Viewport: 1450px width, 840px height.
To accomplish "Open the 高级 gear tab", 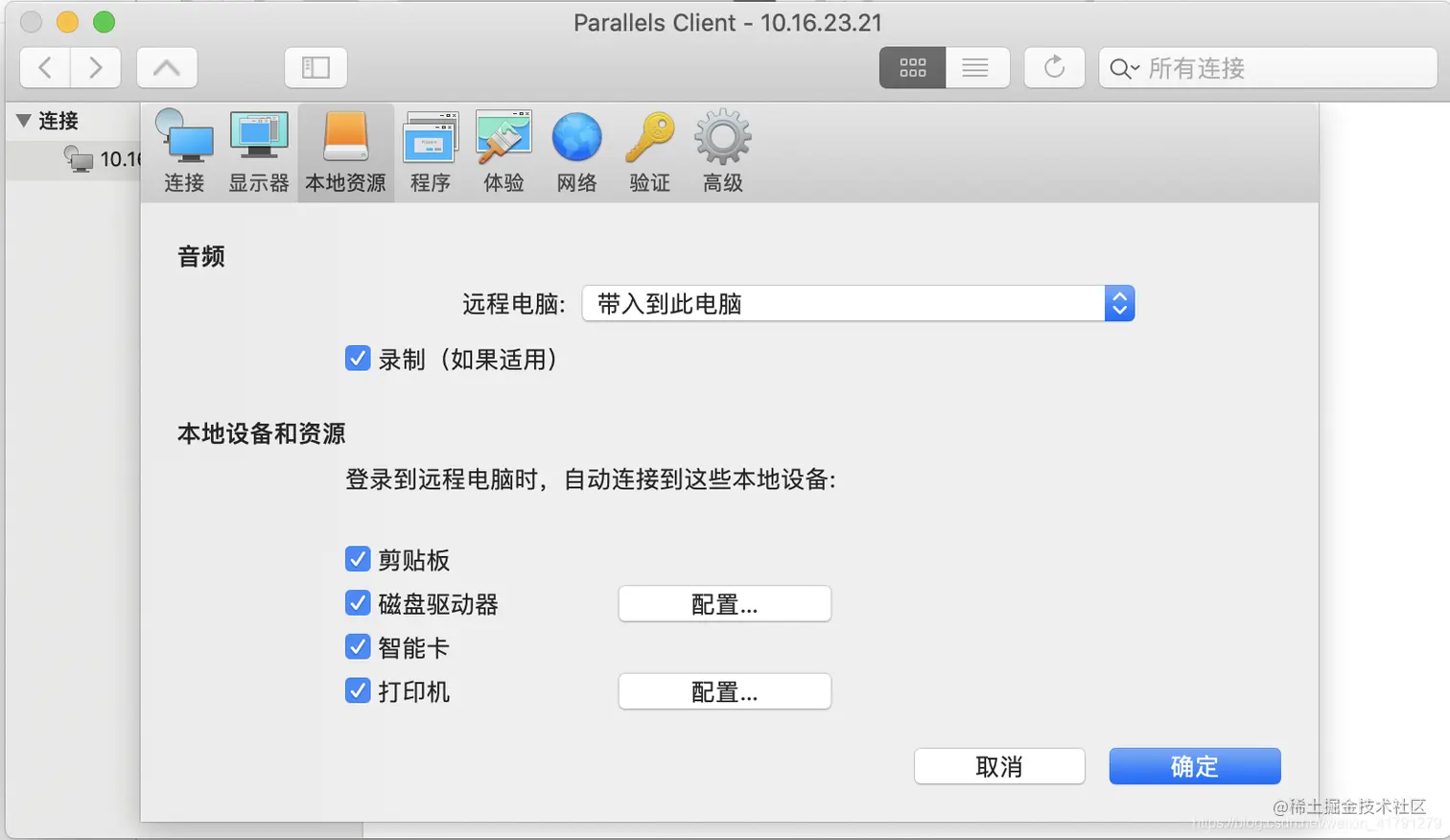I will tap(723, 152).
